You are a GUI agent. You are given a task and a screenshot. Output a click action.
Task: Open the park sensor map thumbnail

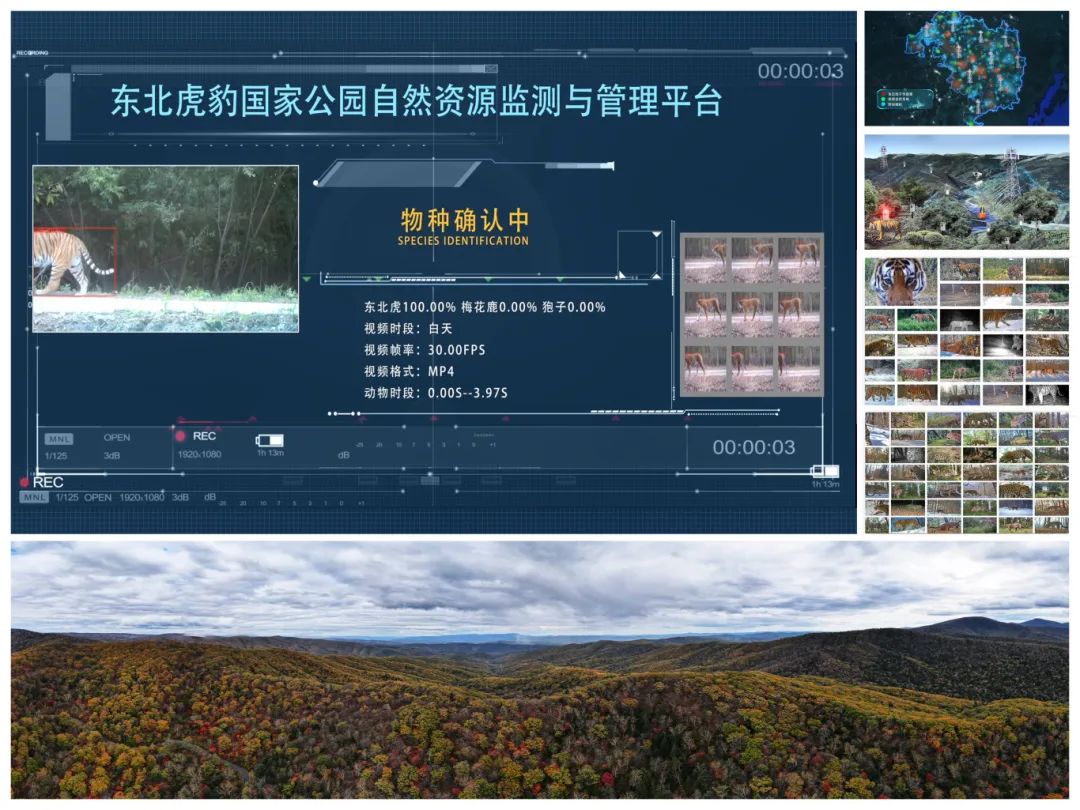point(966,68)
